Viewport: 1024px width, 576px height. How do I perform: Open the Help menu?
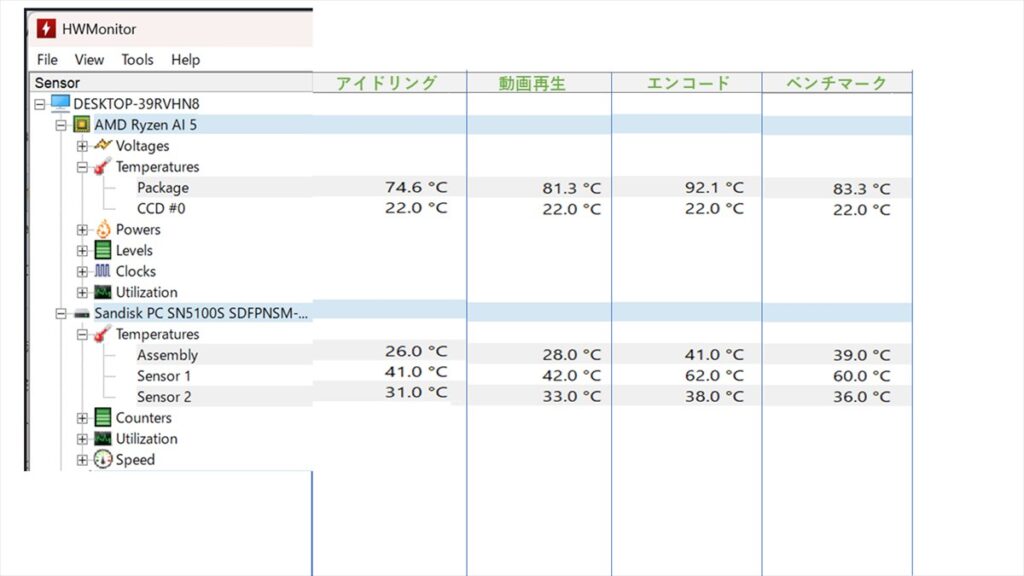[x=185, y=59]
